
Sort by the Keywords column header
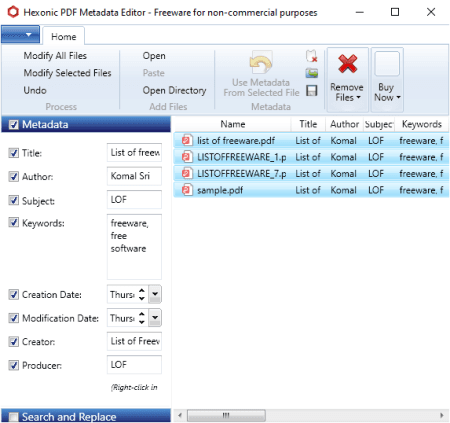pos(422,124)
